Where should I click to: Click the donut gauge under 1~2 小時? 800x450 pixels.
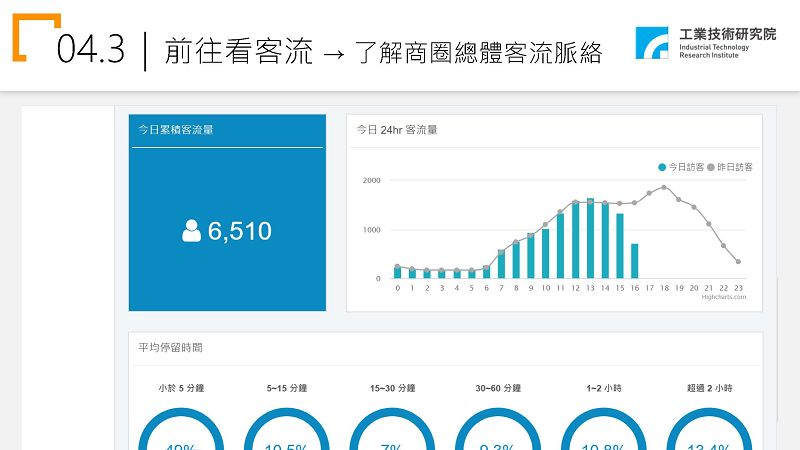(x=604, y=429)
